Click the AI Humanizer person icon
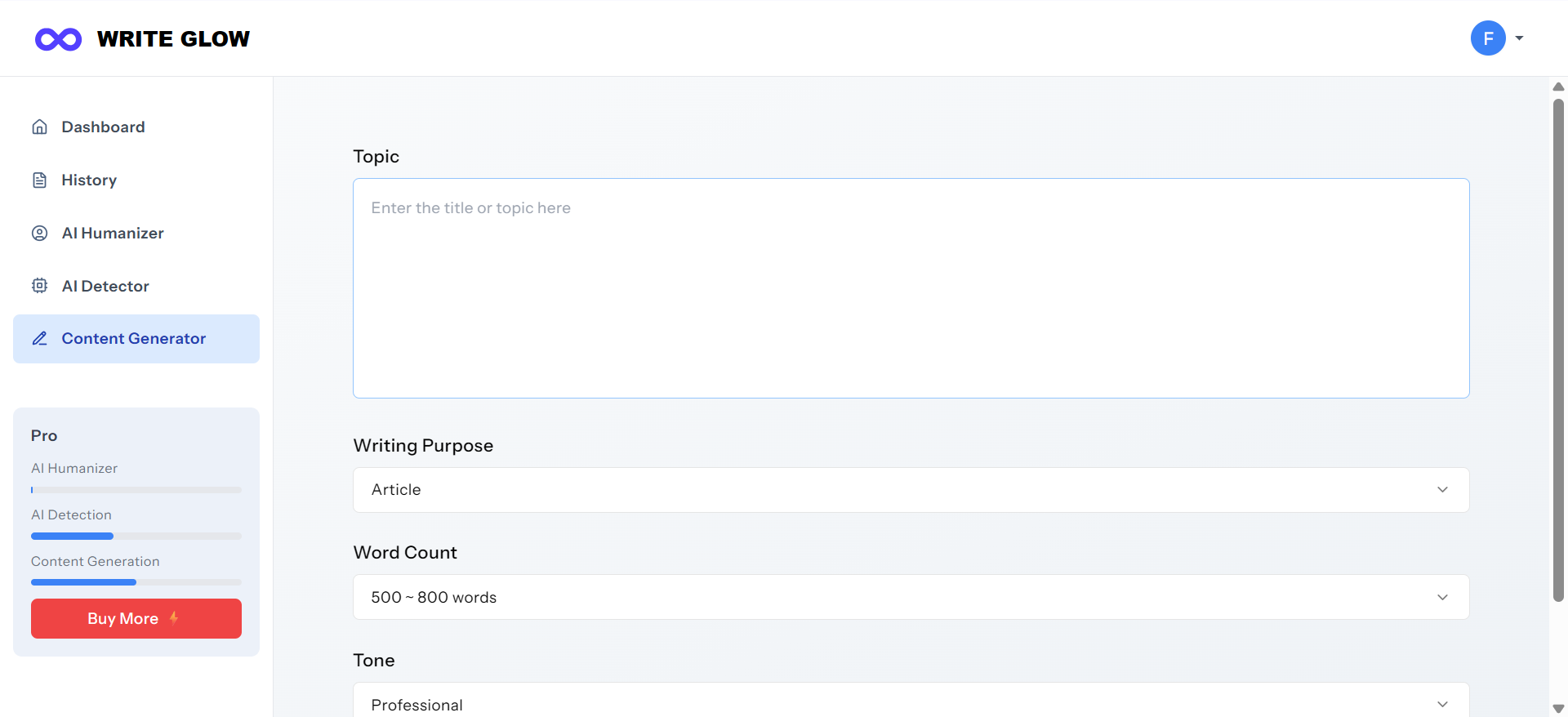Image resolution: width=1568 pixels, height=717 pixels. tap(39, 233)
